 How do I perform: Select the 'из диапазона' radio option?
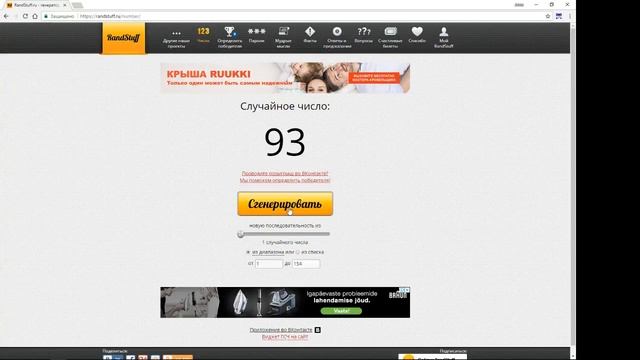[248, 252]
